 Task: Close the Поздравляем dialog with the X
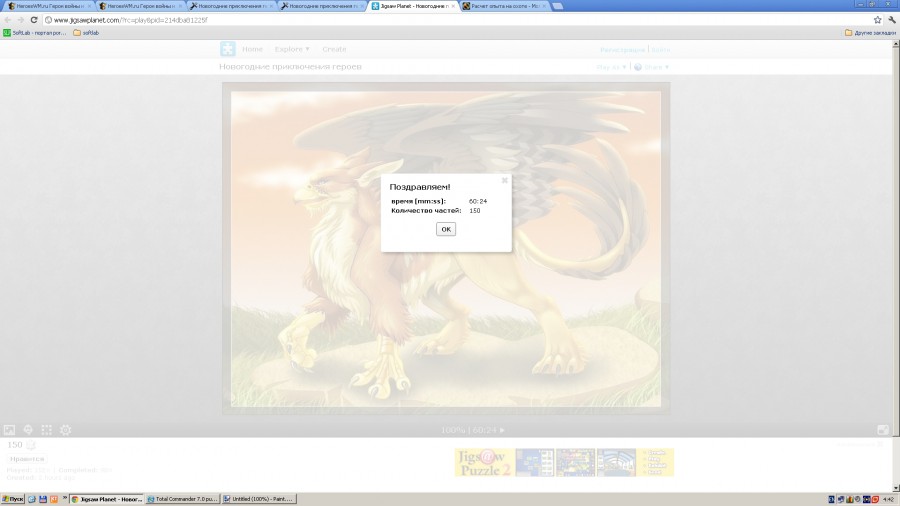[x=505, y=180]
